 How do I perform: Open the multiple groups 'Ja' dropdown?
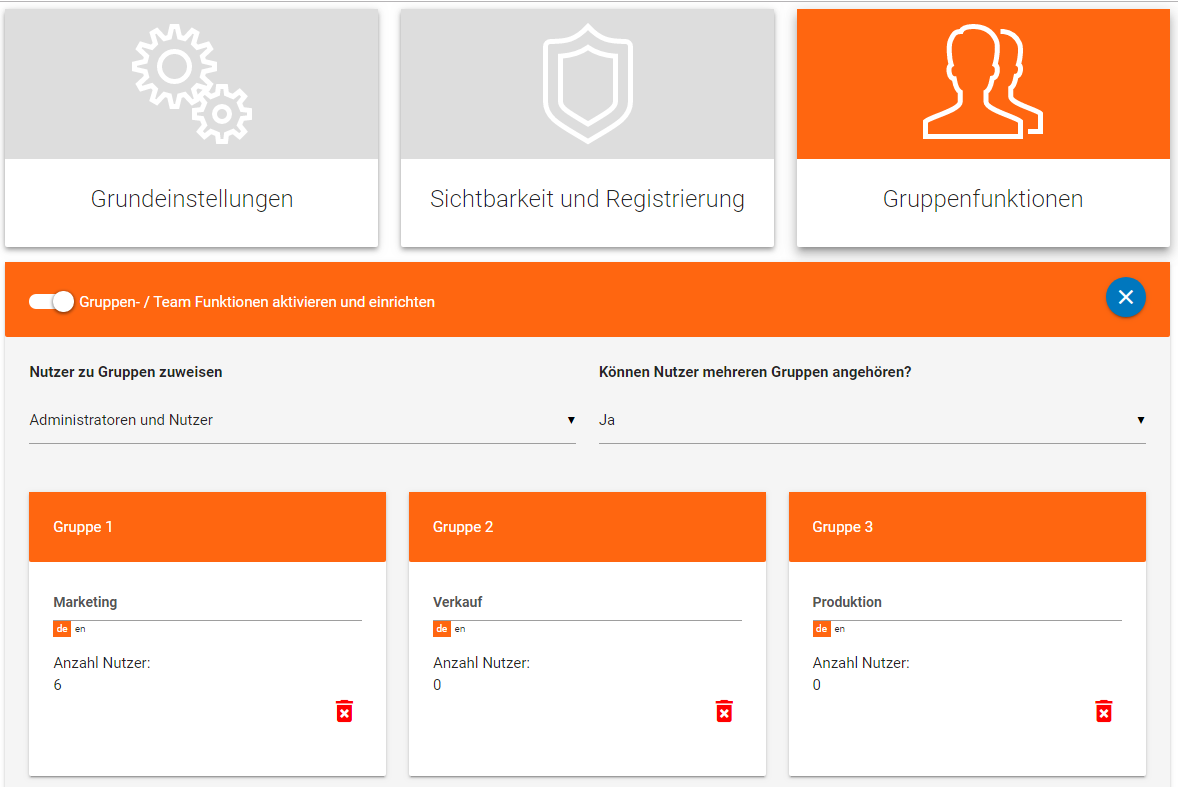(872, 420)
